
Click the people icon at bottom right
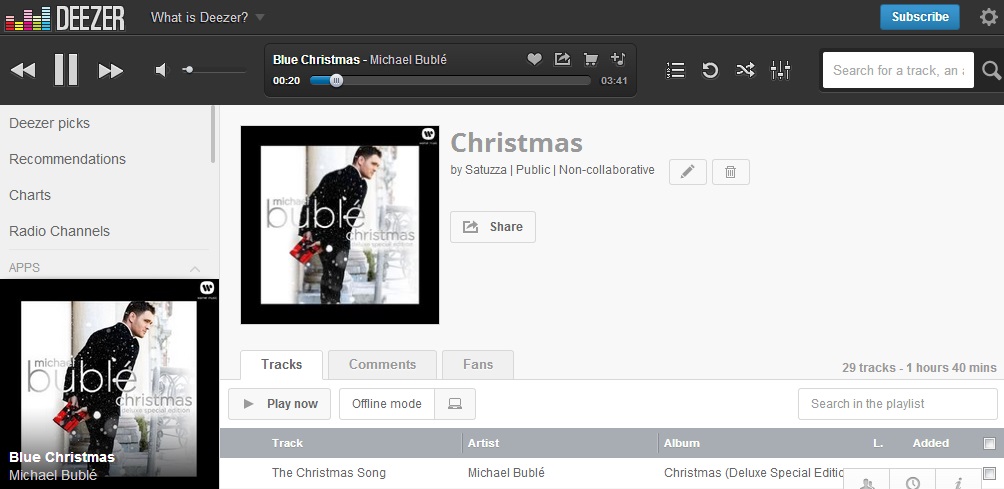tap(867, 483)
